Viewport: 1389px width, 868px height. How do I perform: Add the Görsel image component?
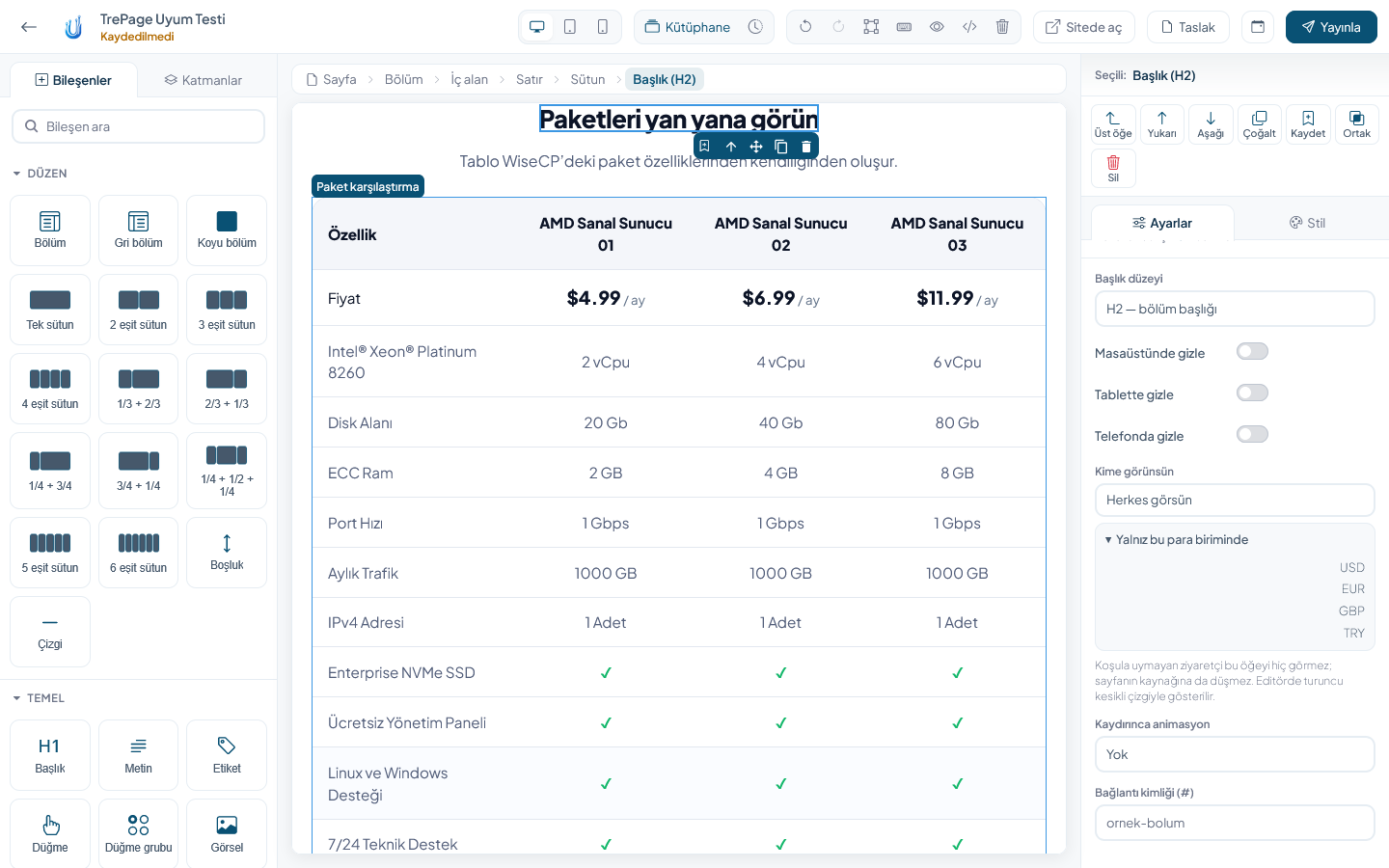coord(227,833)
